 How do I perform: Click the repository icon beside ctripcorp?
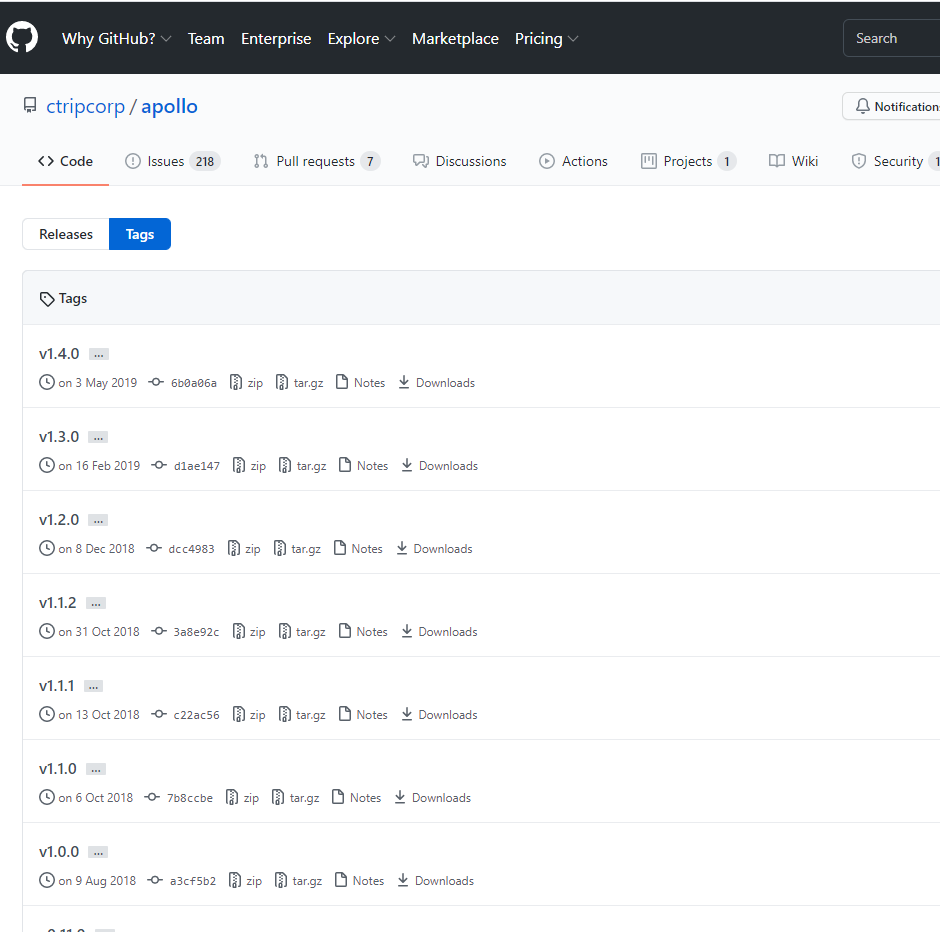coord(30,107)
